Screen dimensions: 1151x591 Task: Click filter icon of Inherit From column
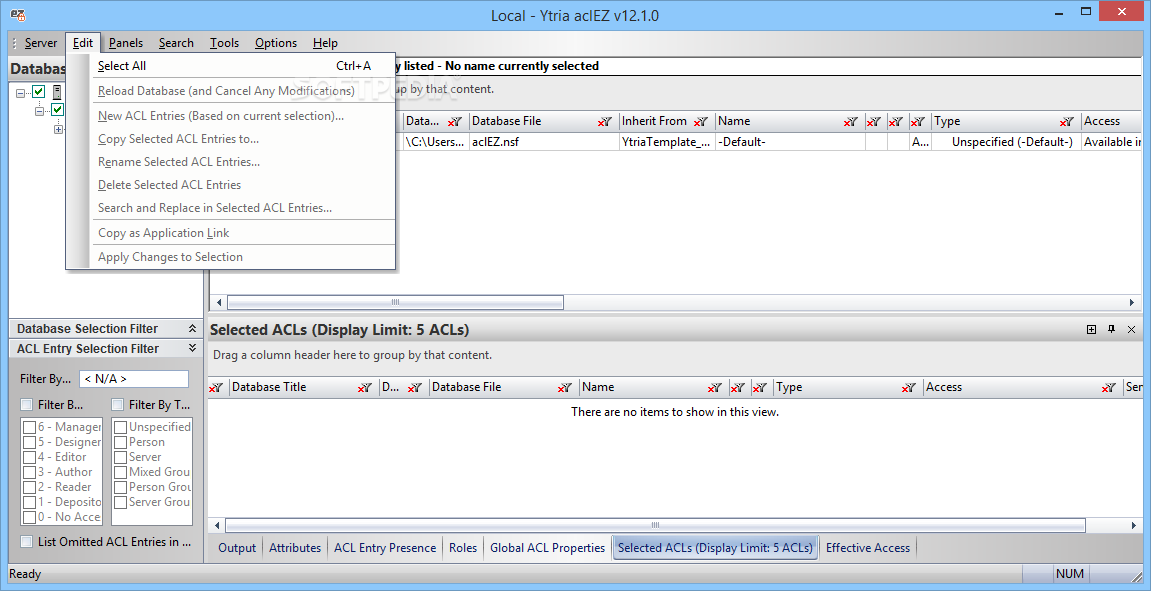pos(701,122)
